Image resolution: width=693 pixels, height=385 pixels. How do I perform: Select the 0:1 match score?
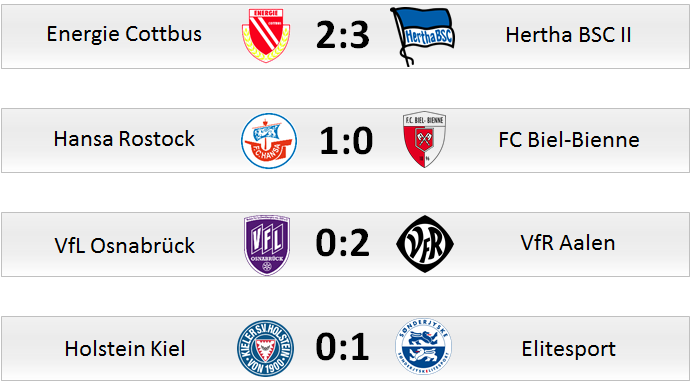(342, 347)
